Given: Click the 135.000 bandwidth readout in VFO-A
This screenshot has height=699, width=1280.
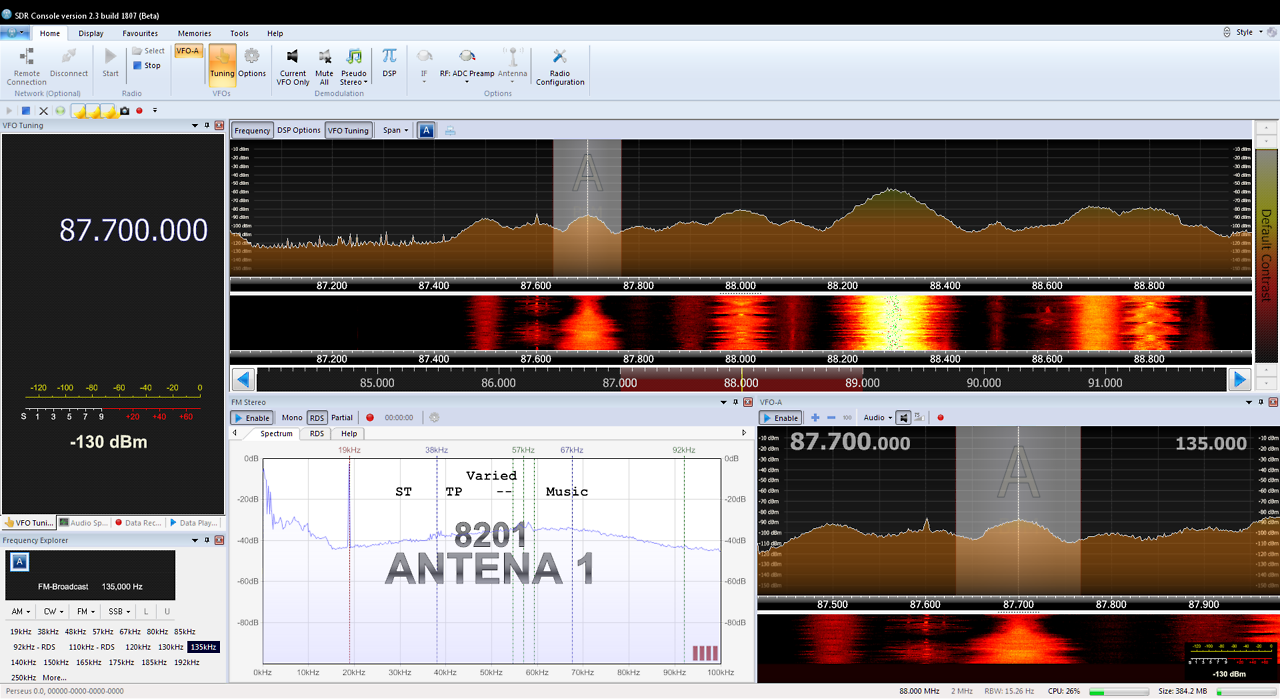Looking at the screenshot, I should (1211, 444).
